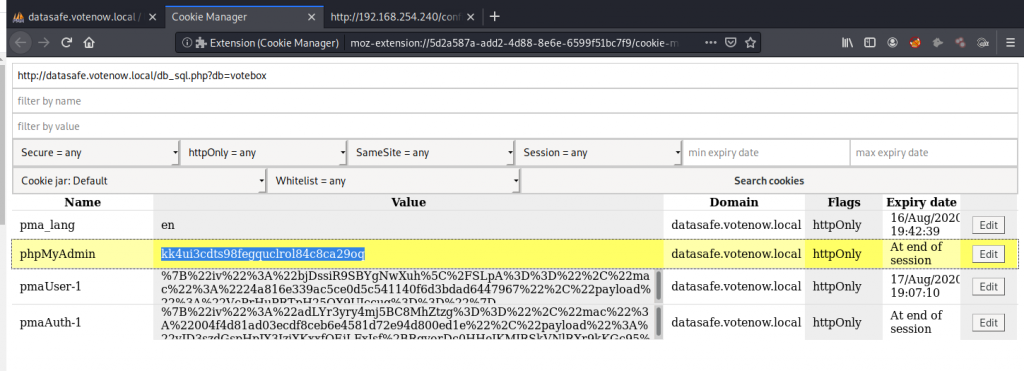Go to the browser home page icon

click(x=89, y=43)
